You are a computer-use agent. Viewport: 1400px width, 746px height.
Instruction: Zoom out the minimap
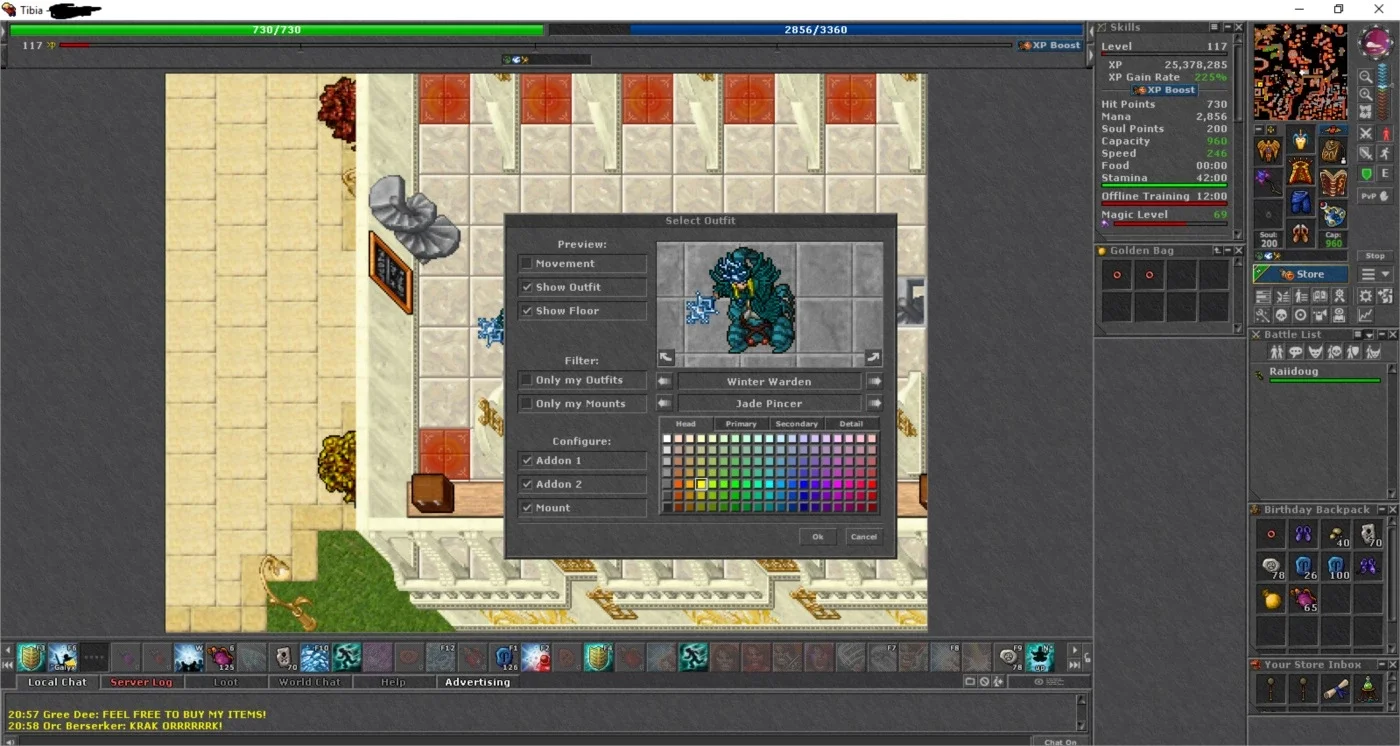click(x=1366, y=77)
